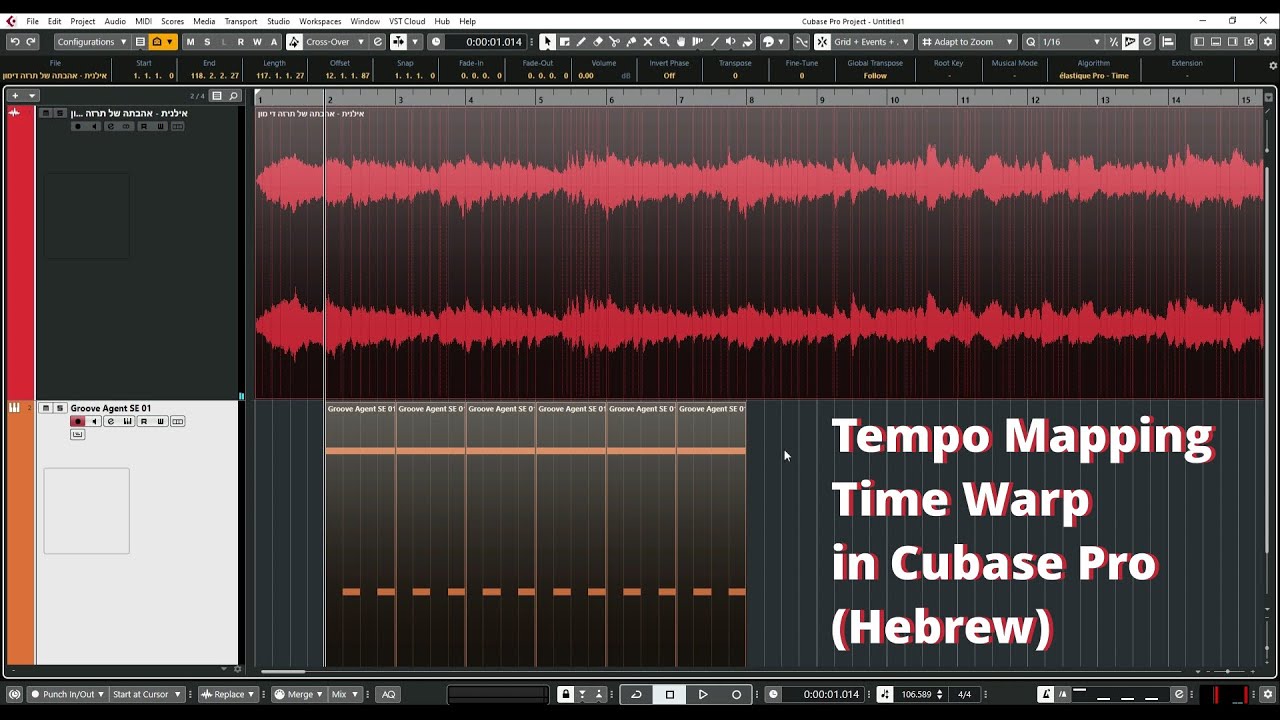Screen dimensions: 1280x720
Task: Click the transport Record button
Action: coord(737,694)
